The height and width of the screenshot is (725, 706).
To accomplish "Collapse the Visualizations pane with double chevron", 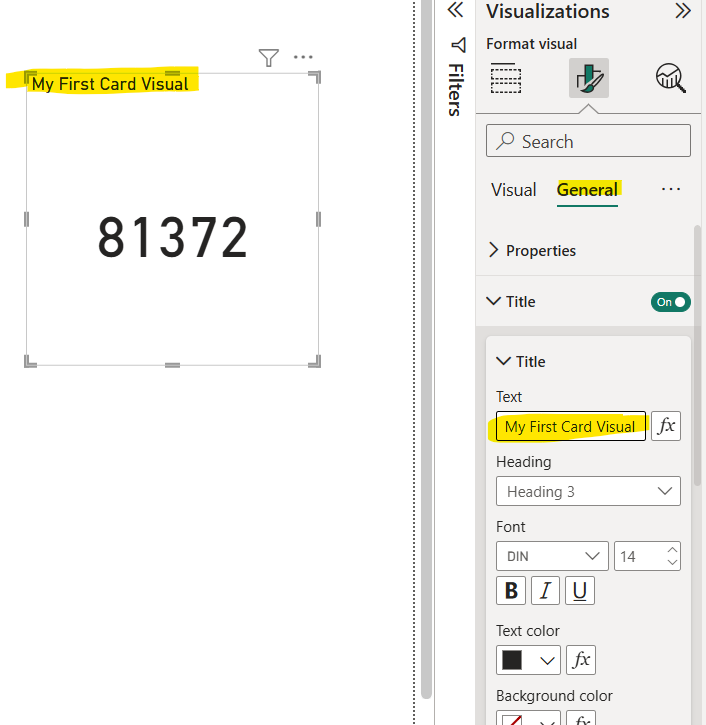I will 683,12.
